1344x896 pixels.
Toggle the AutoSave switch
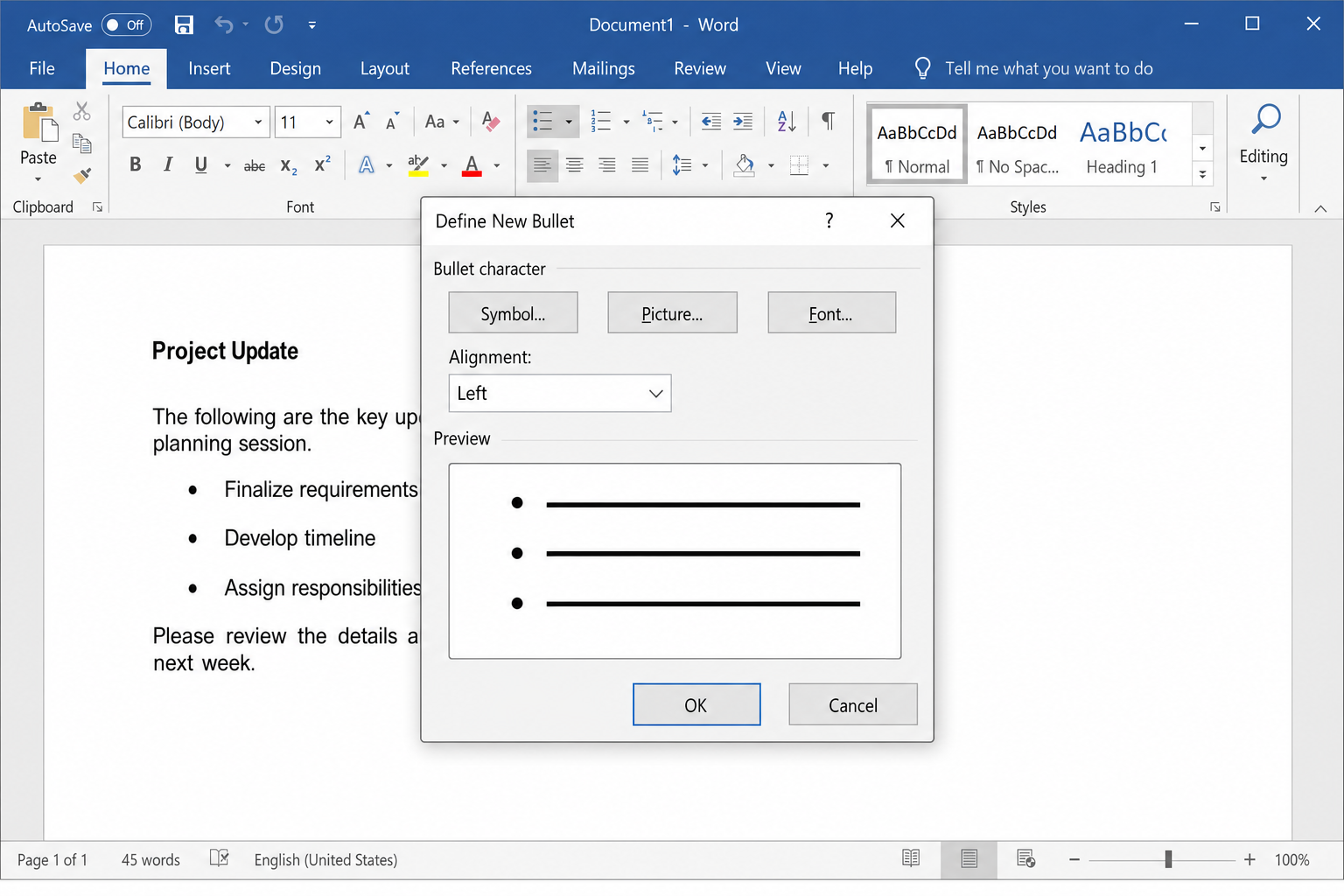(126, 24)
